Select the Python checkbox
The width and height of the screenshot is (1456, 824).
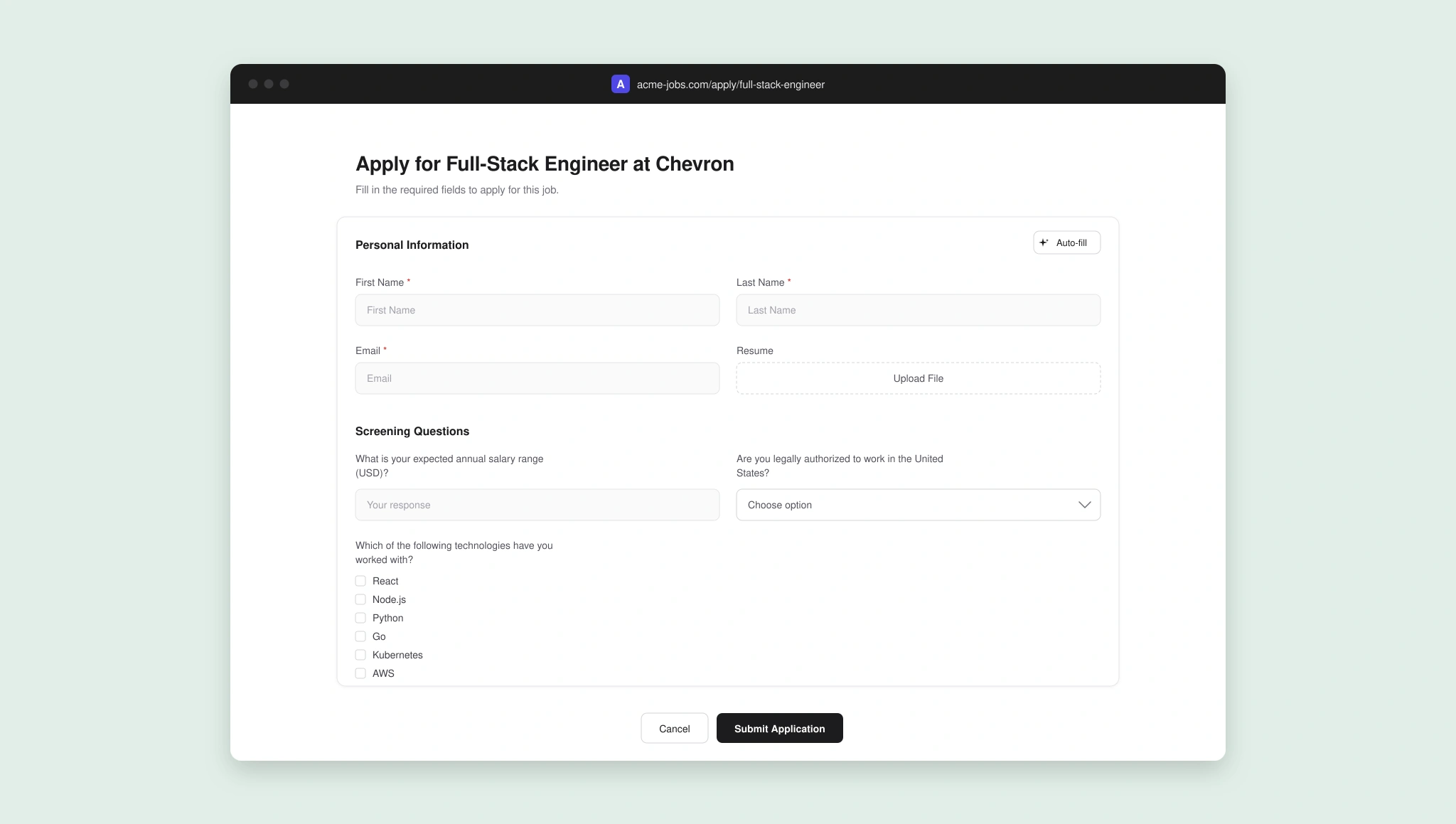[360, 618]
